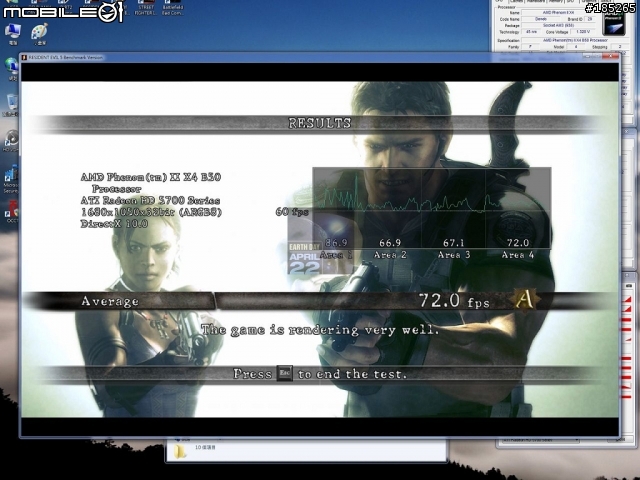Click the AMD Phenom II X4 B50 text

151,182
